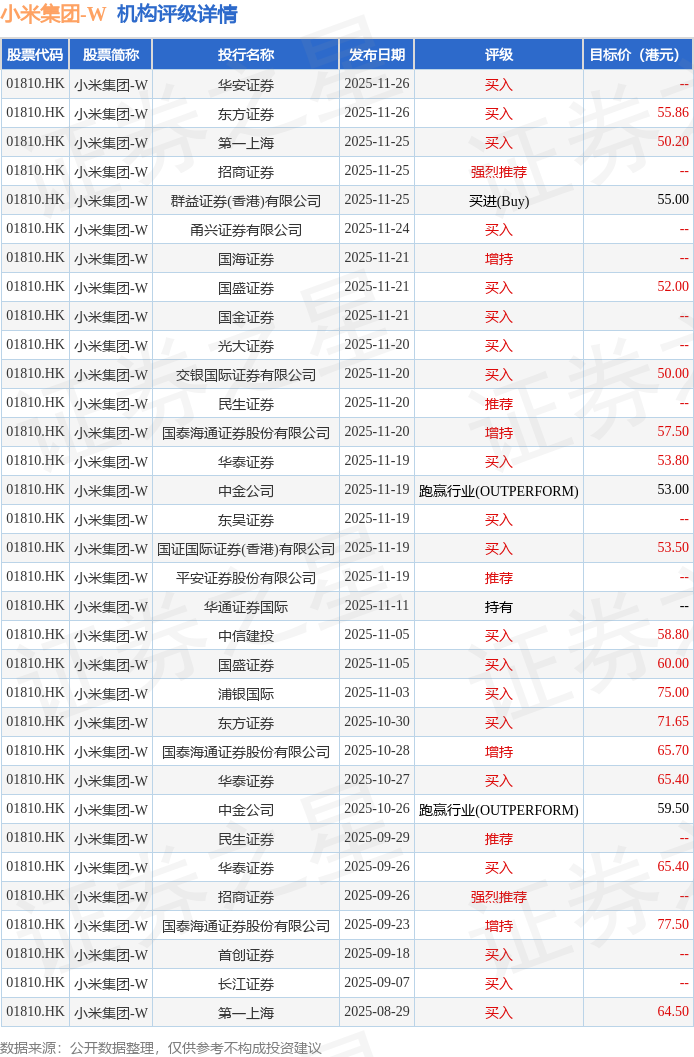Image resolution: width=694 pixels, height=1057 pixels.
Task: Select target price 50.20
Action: coord(672,142)
